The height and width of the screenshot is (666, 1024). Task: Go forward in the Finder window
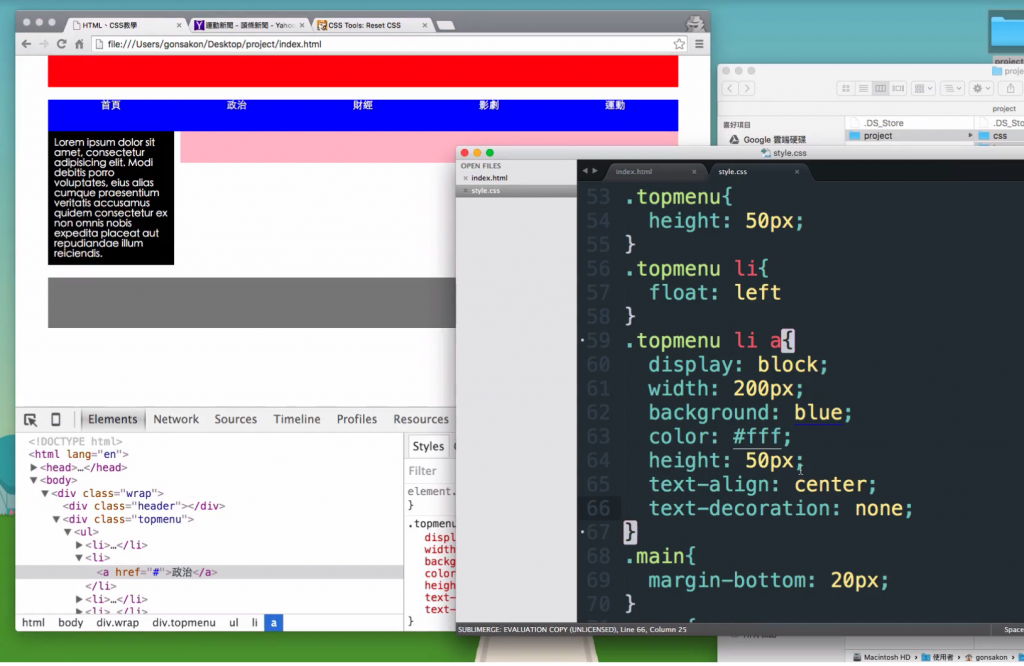pyautogui.click(x=747, y=88)
